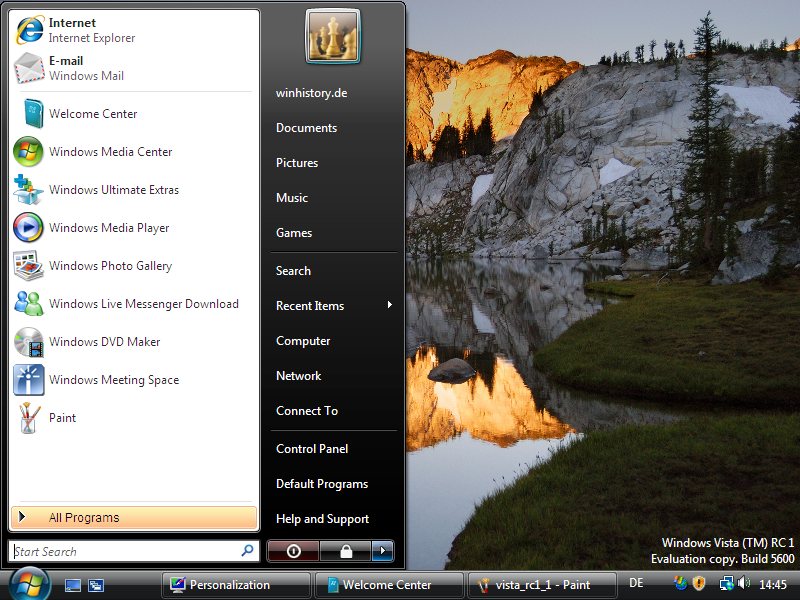
Task: Open Documents from Start menu
Action: tap(307, 128)
